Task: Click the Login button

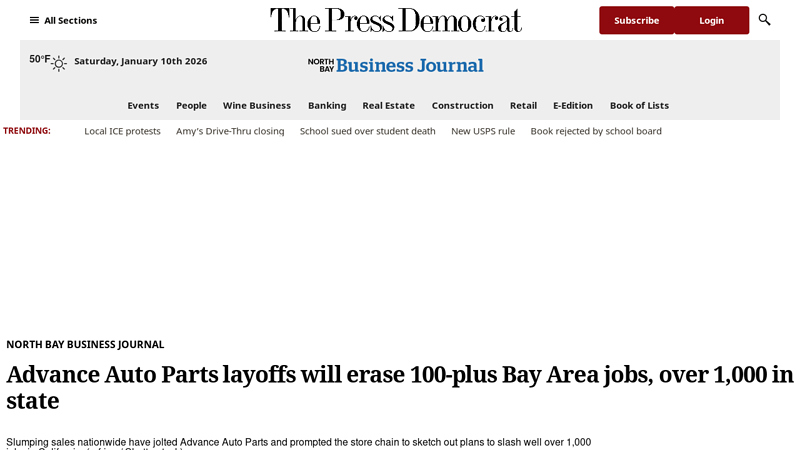Action: coord(711,20)
